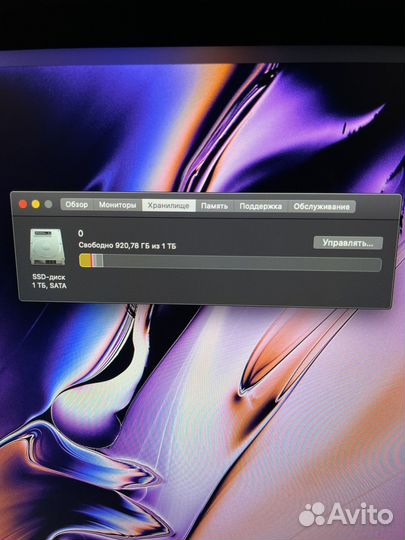This screenshot has height=540, width=405.
Task: Click the disk name "0"
Action: pos(81,233)
